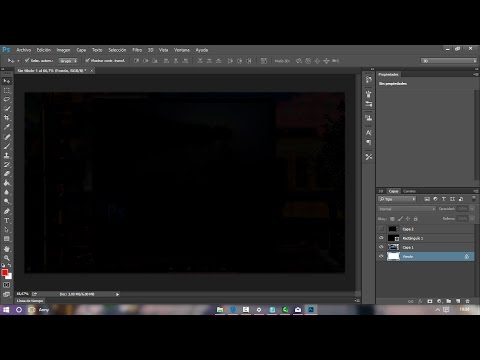Add a layer style fx icon
Viewport: 480px width, 360px height.
click(x=420, y=301)
